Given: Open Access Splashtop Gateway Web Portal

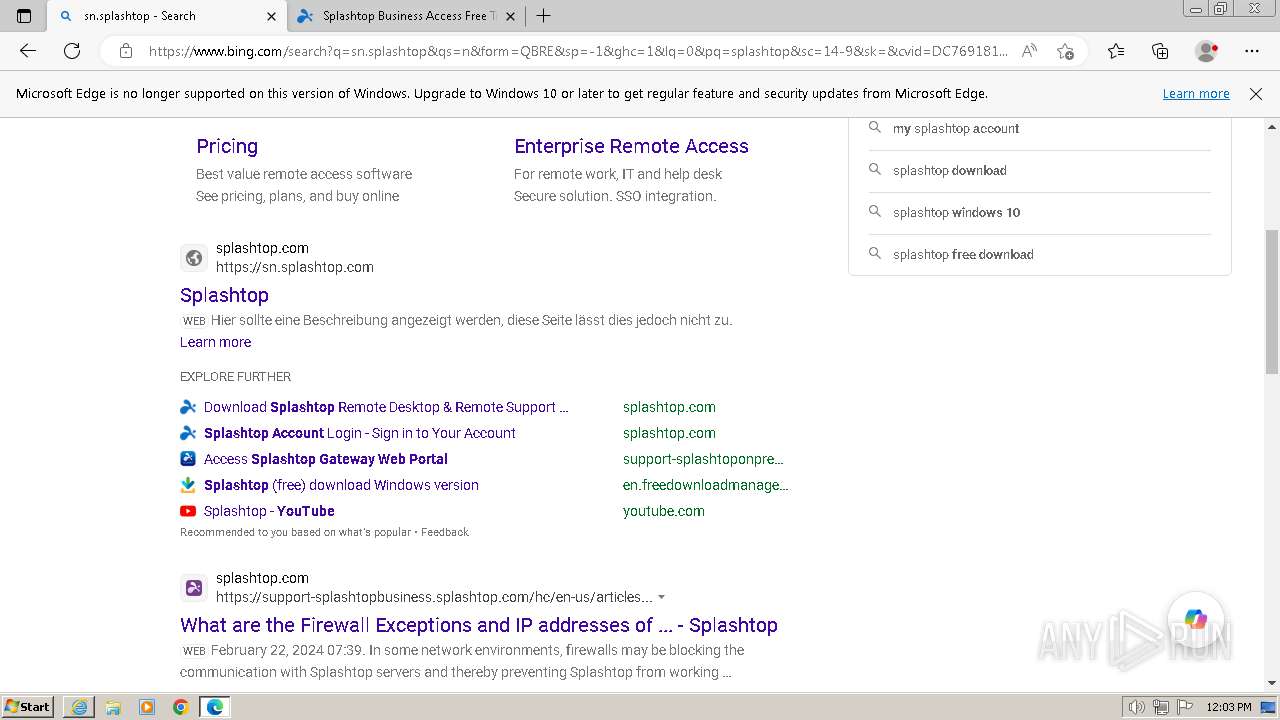Looking at the screenshot, I should [x=326, y=459].
